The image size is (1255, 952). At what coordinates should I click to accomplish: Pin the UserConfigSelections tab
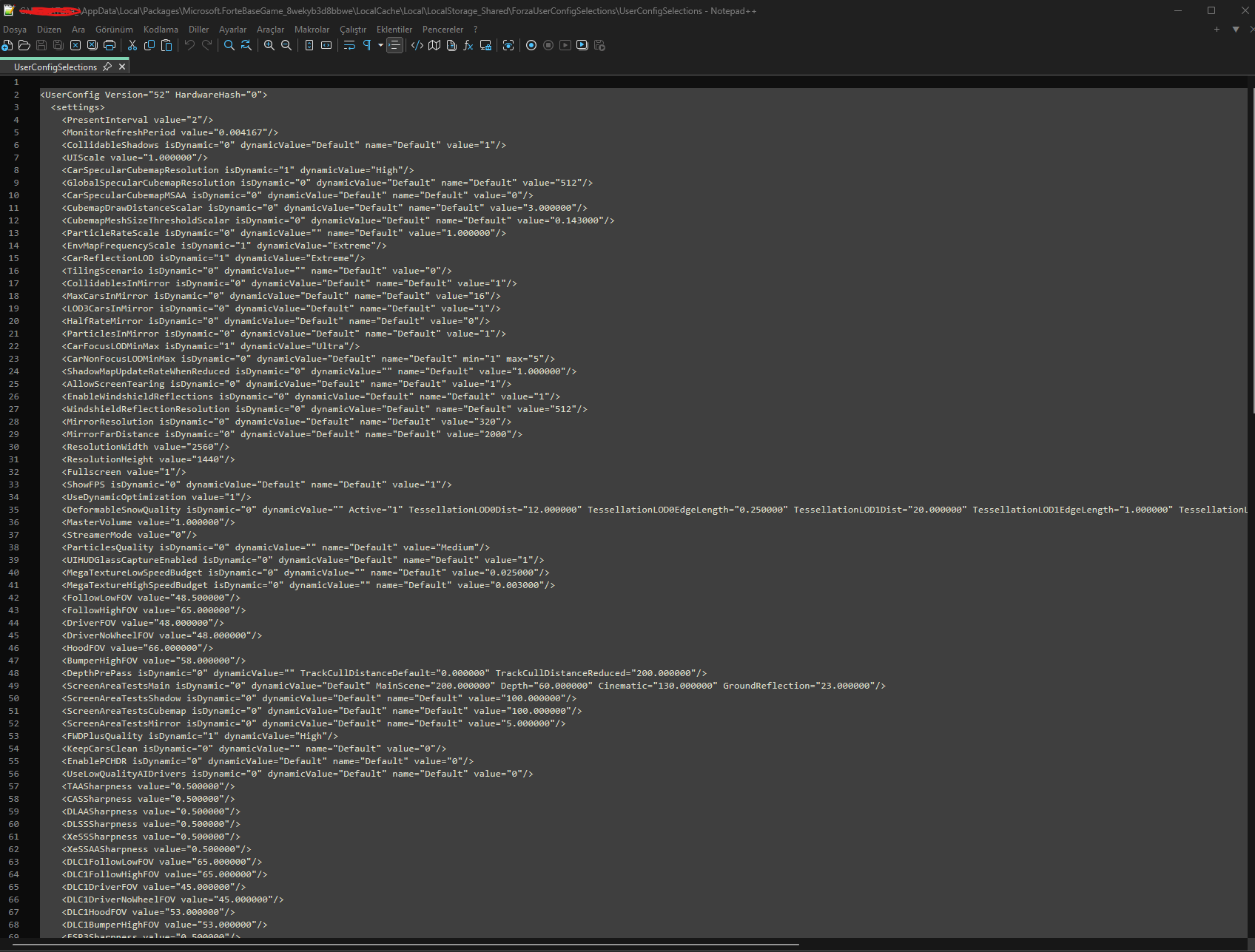pyautogui.click(x=107, y=67)
